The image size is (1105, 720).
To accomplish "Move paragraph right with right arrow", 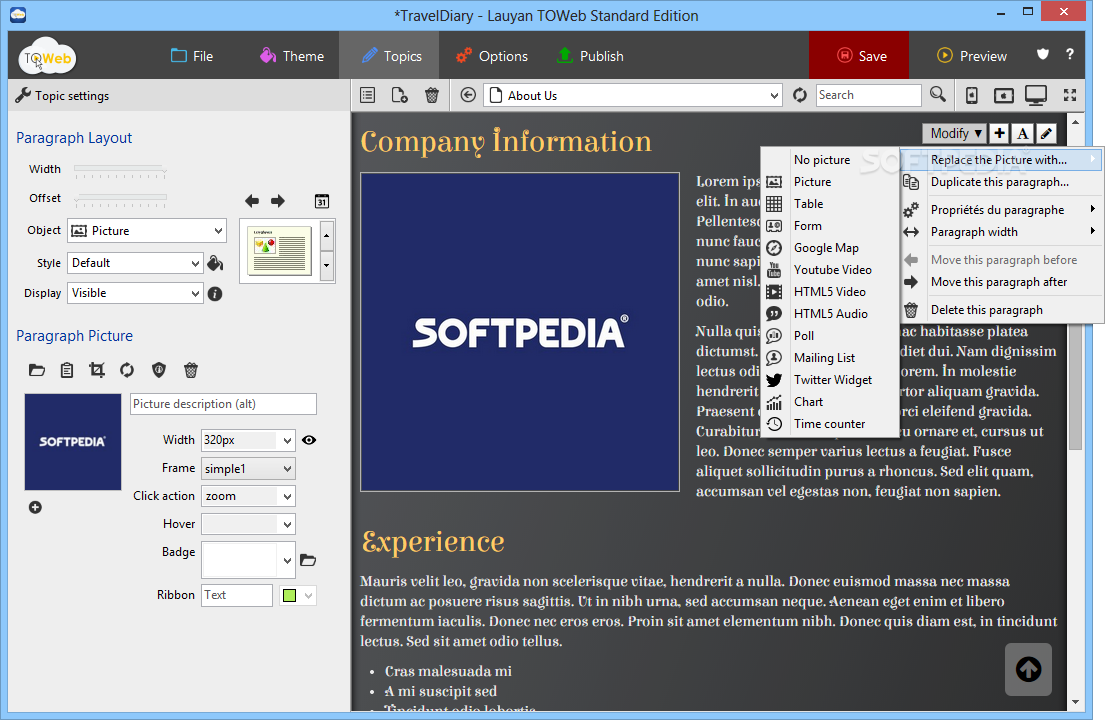I will pyautogui.click(x=278, y=201).
